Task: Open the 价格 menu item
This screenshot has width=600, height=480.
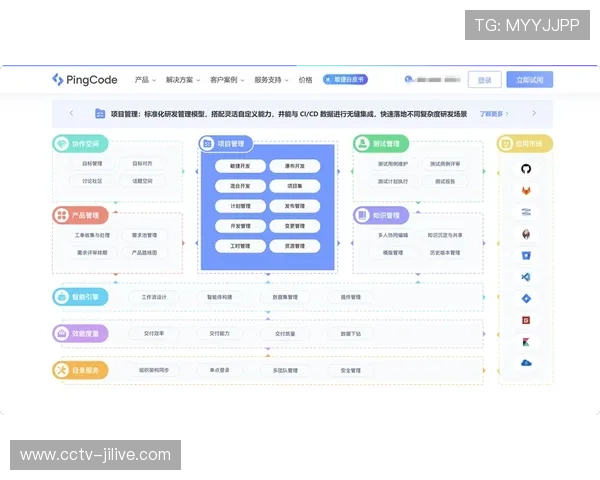Action: [305, 80]
